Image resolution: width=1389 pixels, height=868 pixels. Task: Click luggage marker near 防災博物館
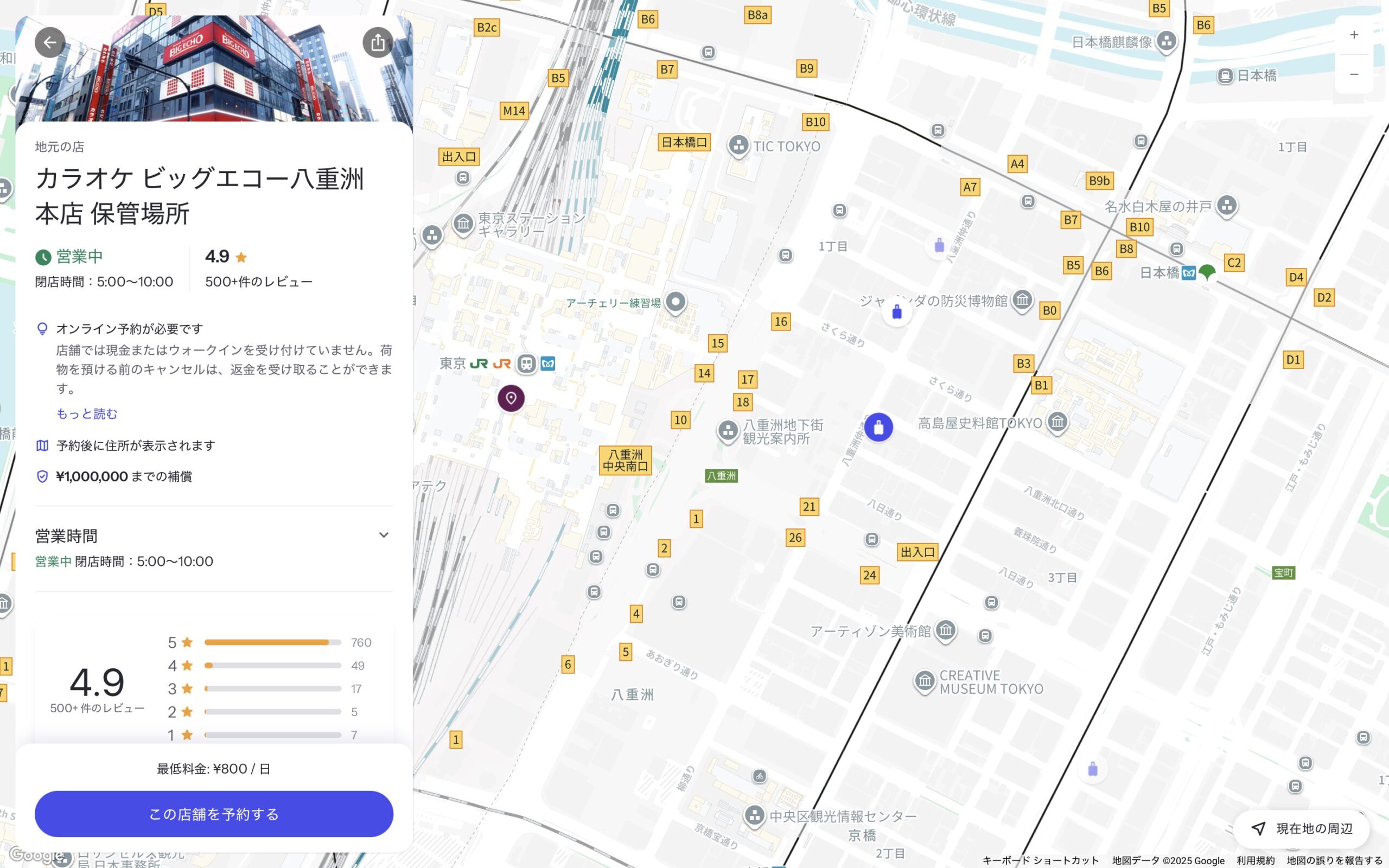(x=896, y=312)
